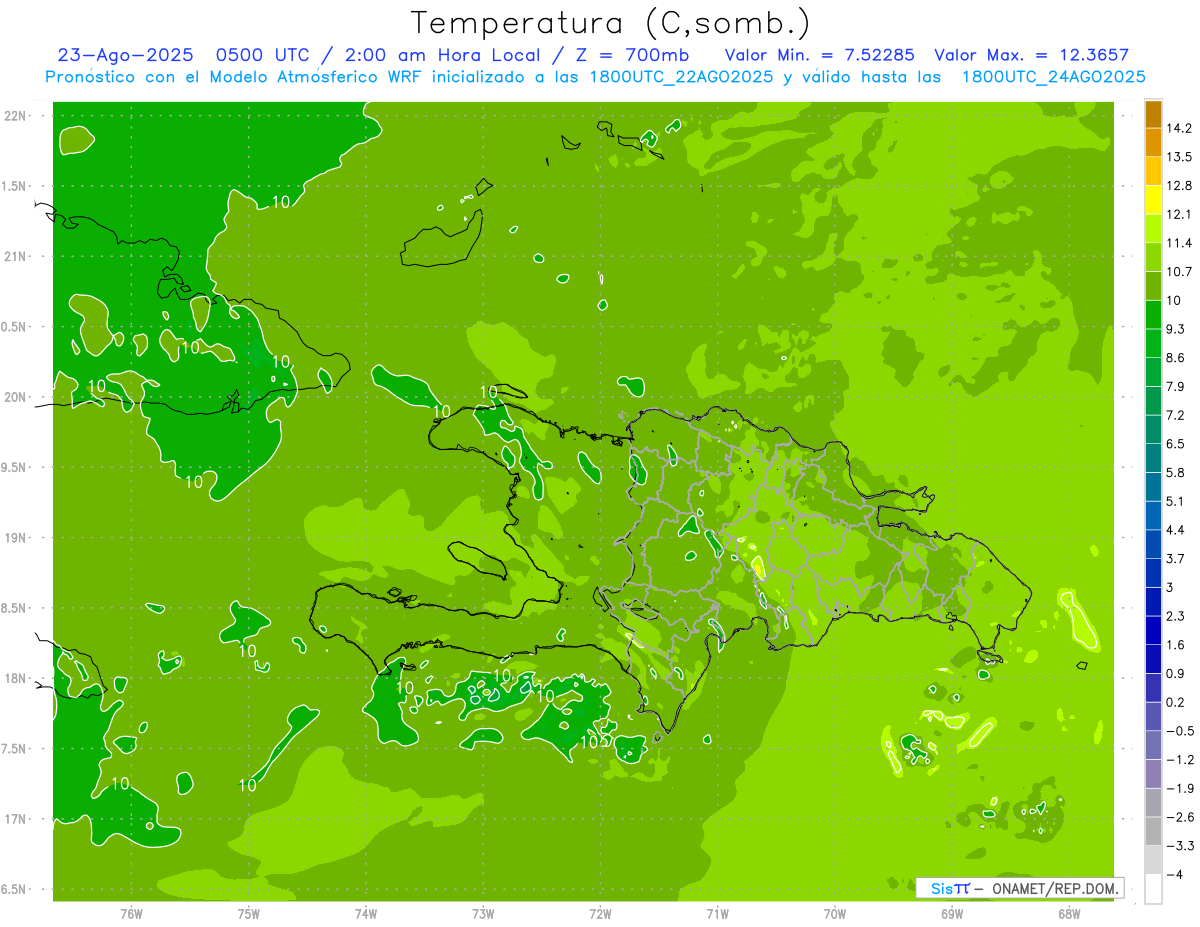This screenshot has width=1200, height=927.
Task: Click the "9.3" colorbar label
Action: [x=1176, y=329]
